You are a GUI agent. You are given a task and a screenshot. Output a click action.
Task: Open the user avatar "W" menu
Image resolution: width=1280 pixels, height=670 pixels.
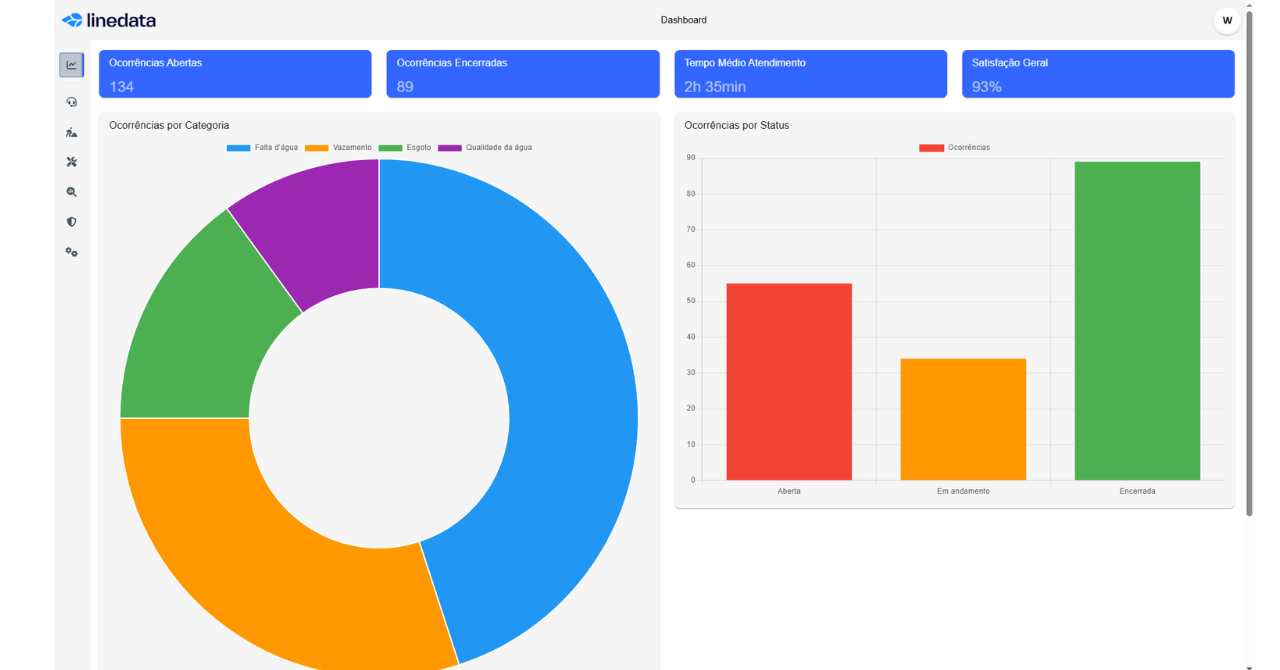pyautogui.click(x=1227, y=20)
